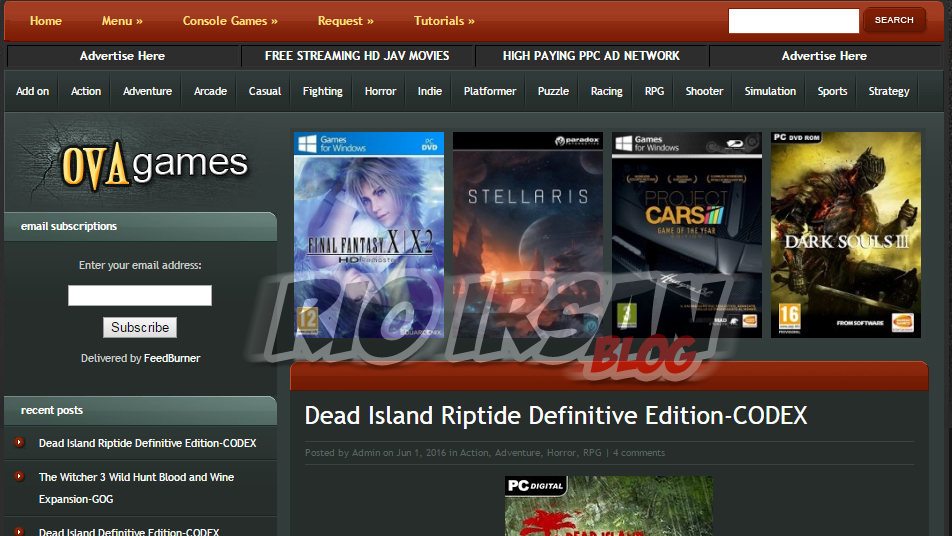The image size is (952, 536).
Task: Open the FREE STREAMING HD JAV MOVIES banner
Action: [x=357, y=56]
